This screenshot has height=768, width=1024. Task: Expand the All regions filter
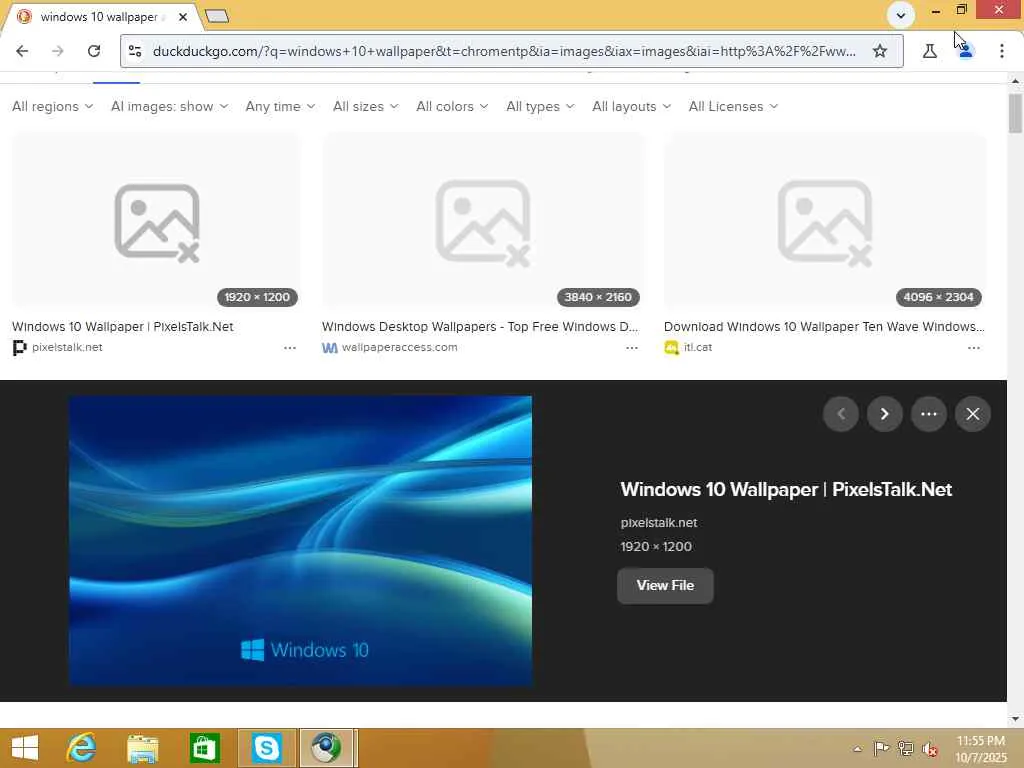(x=52, y=106)
